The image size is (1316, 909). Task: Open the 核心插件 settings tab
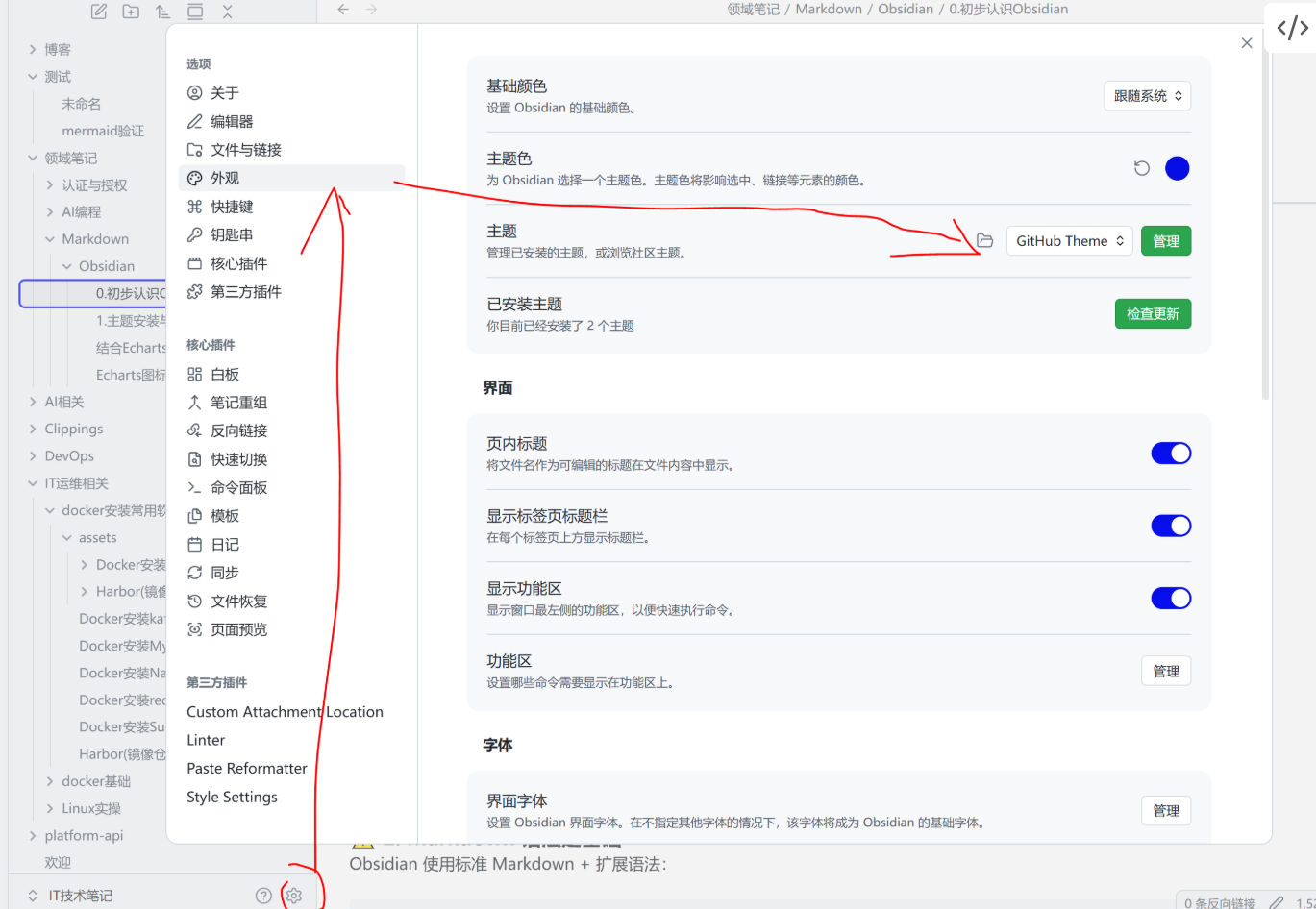click(291, 263)
